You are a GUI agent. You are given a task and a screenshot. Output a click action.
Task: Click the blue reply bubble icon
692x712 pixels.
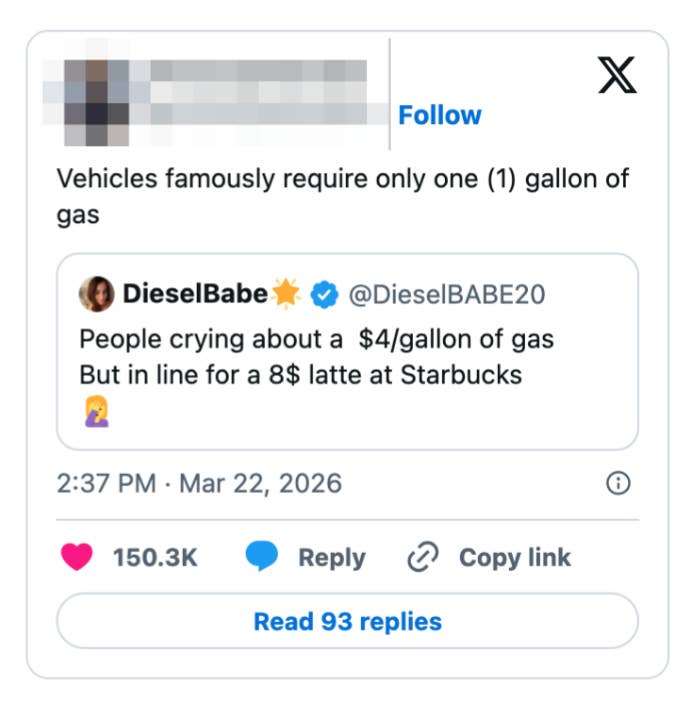tap(262, 558)
